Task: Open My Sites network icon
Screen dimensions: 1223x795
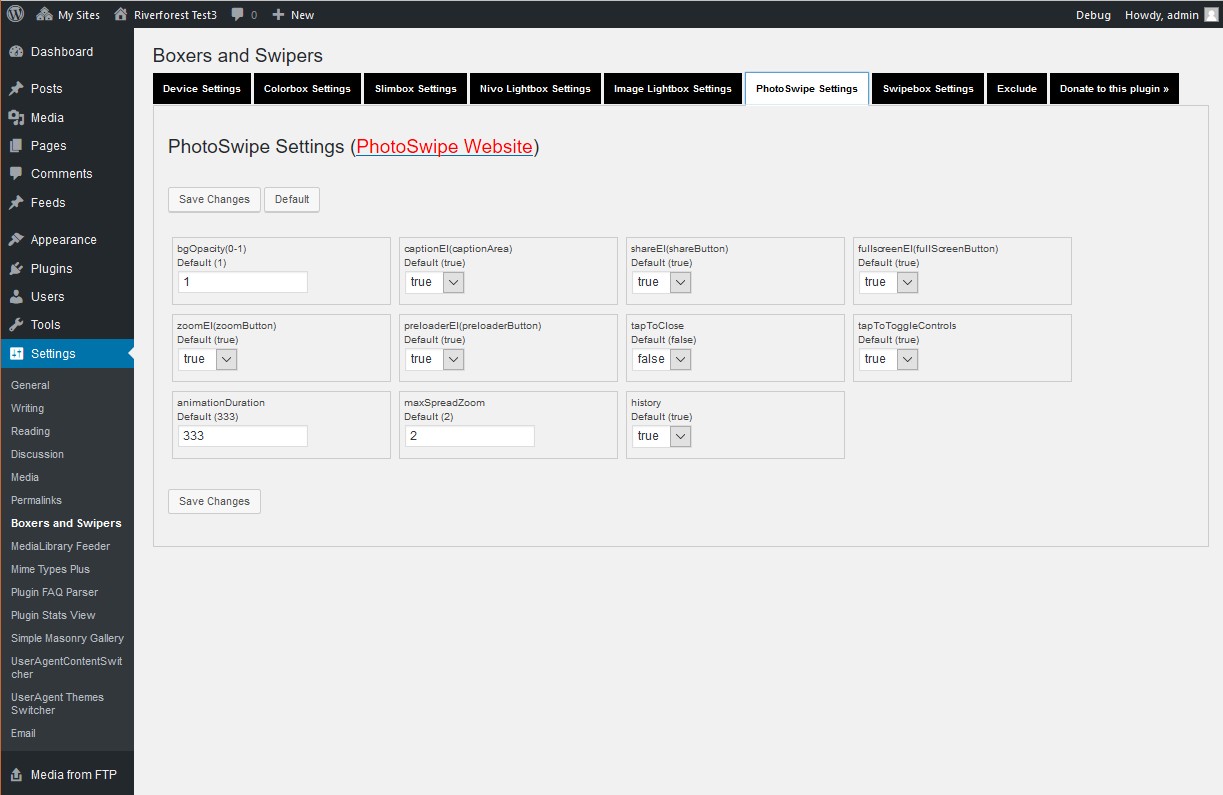Action: click(44, 15)
